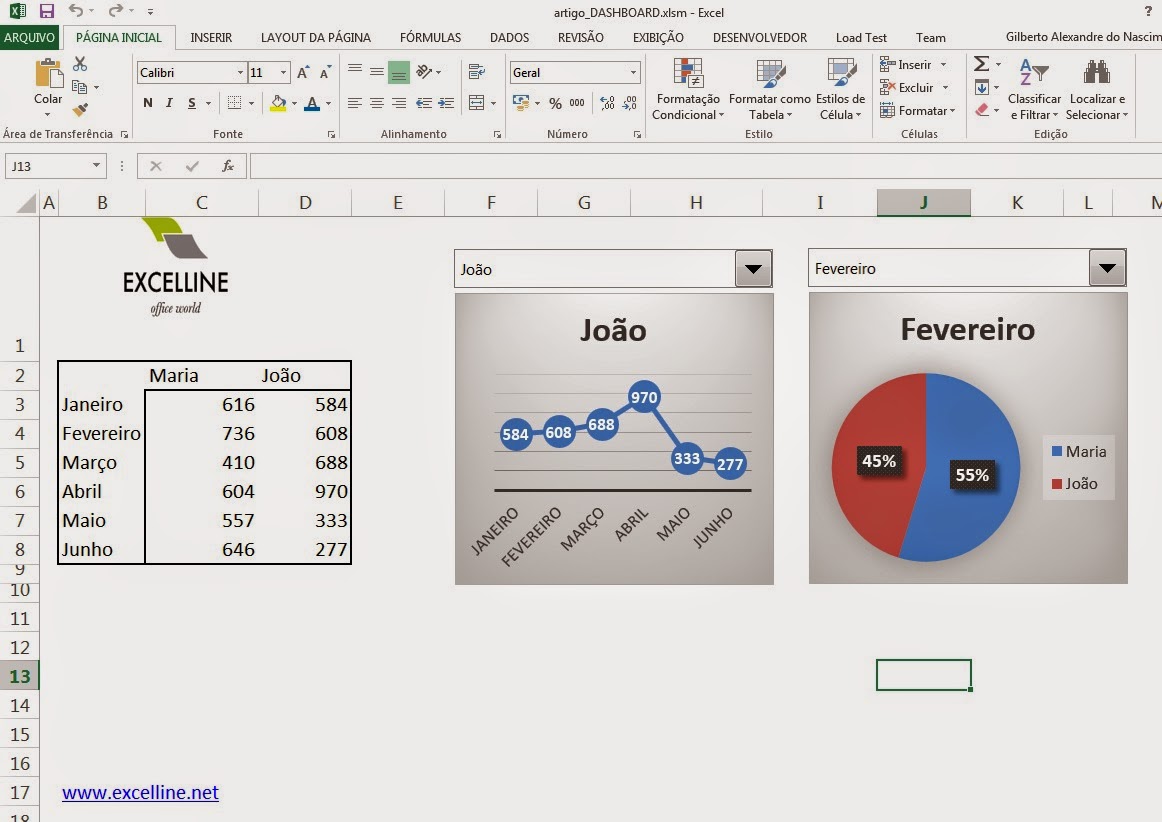The height and width of the screenshot is (822, 1162).
Task: Apply the percentage number format icon
Action: point(555,103)
